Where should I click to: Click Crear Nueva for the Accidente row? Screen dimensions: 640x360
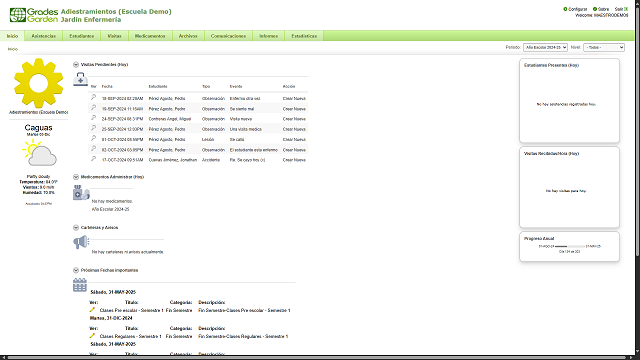click(294, 160)
